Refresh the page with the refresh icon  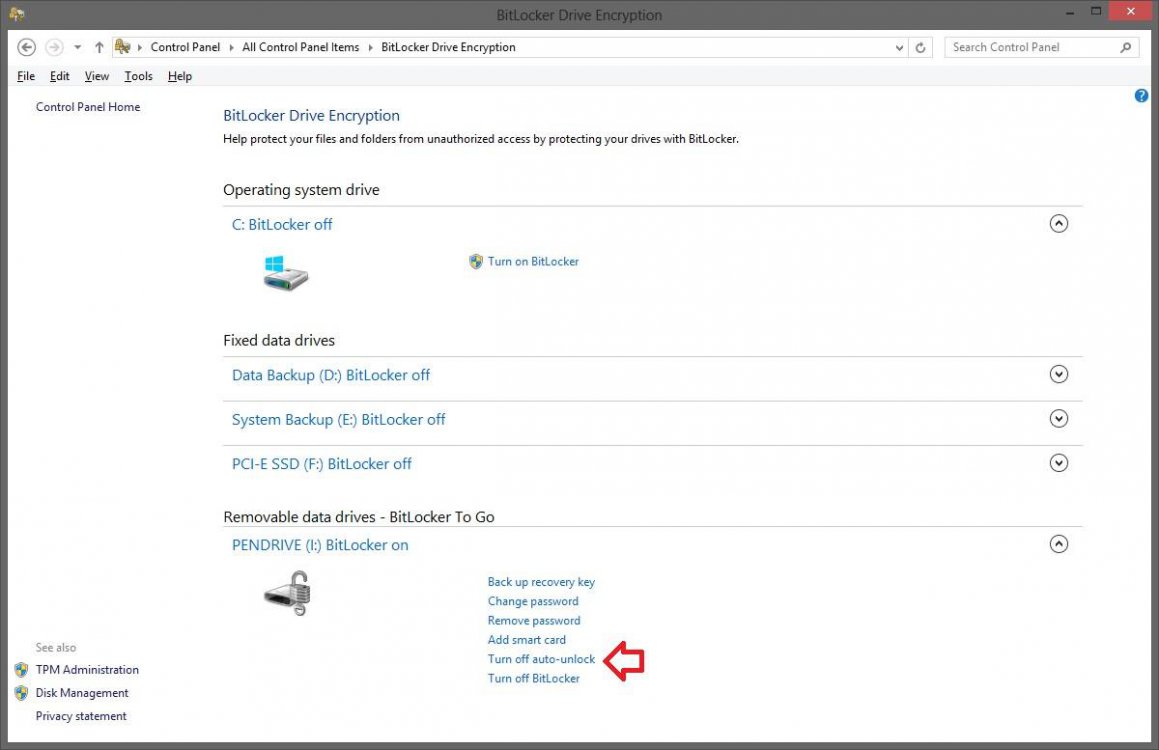click(920, 48)
